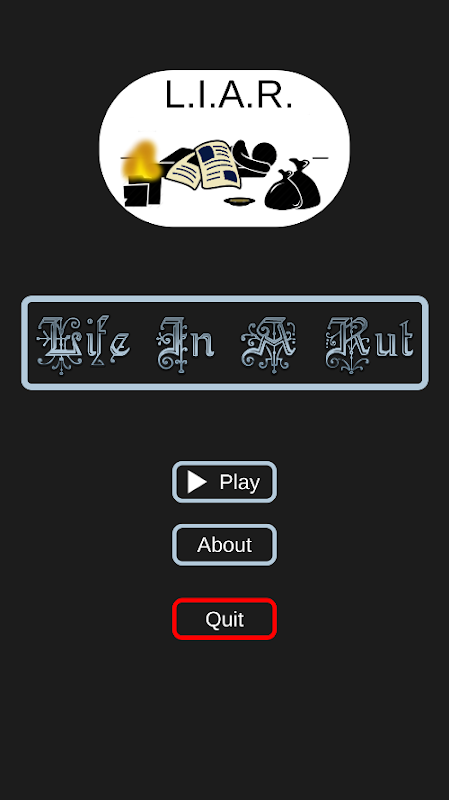Click the ornate word "Rut" in title
Image resolution: width=449 pixels, height=800 pixels.
point(369,344)
